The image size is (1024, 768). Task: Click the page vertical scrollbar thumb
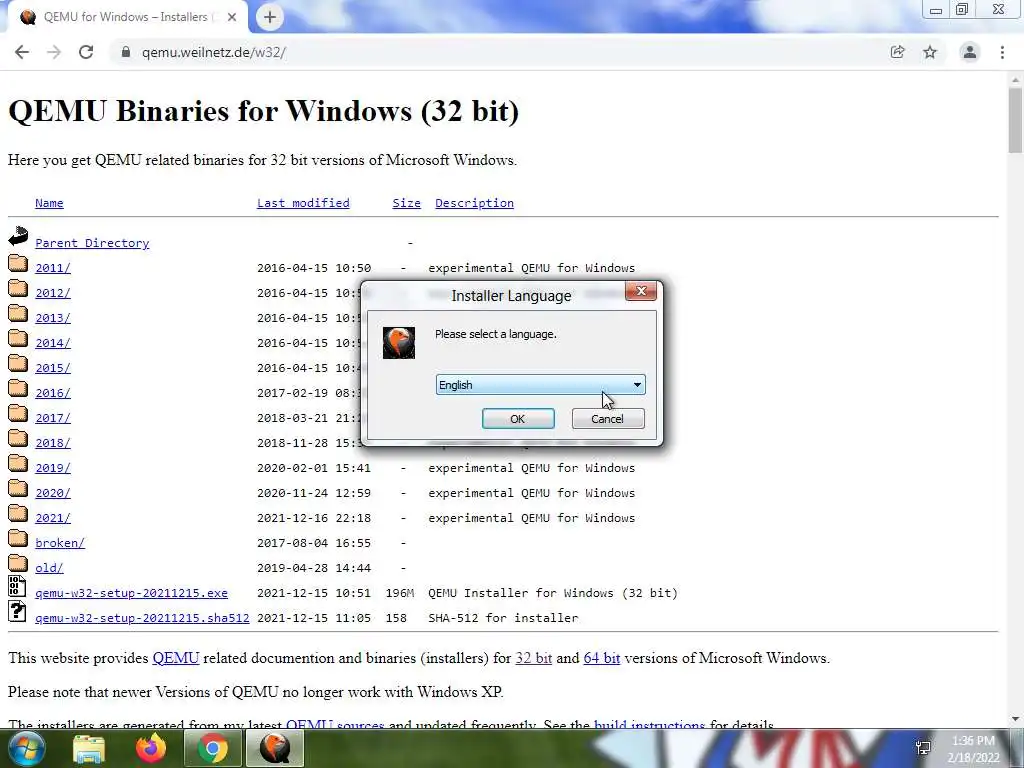tap(1015, 121)
